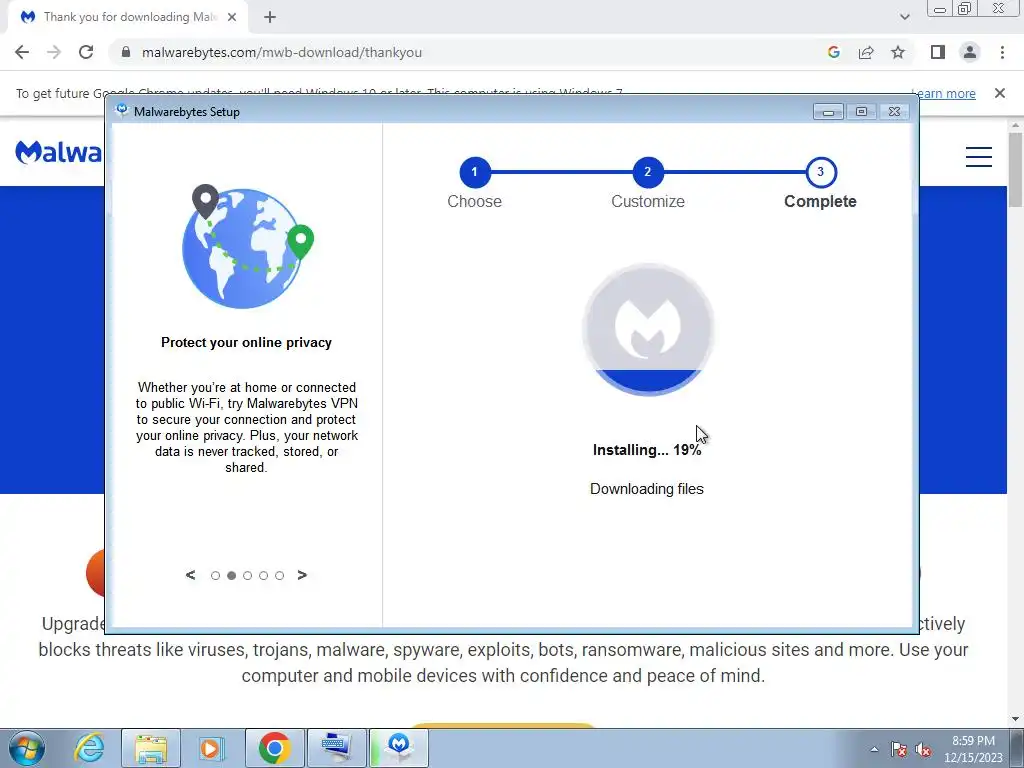
Task: Open a new Chrome tab
Action: click(x=270, y=18)
